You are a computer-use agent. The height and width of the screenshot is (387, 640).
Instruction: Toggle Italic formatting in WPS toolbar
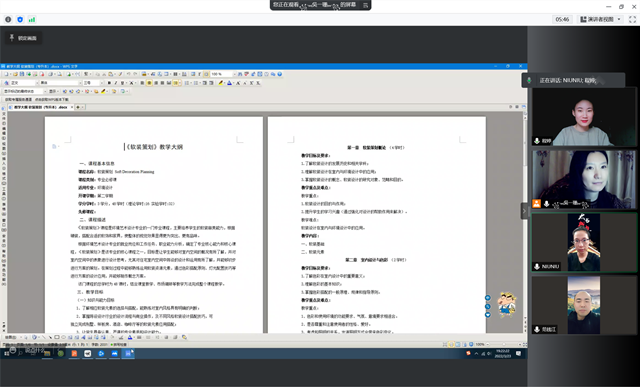click(116, 83)
